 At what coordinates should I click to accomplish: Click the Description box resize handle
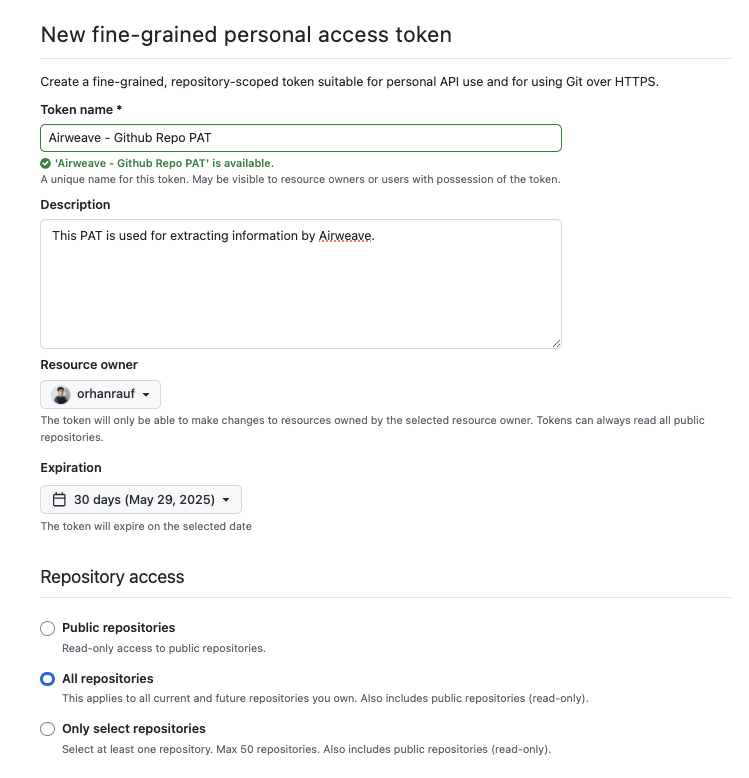tap(555, 342)
